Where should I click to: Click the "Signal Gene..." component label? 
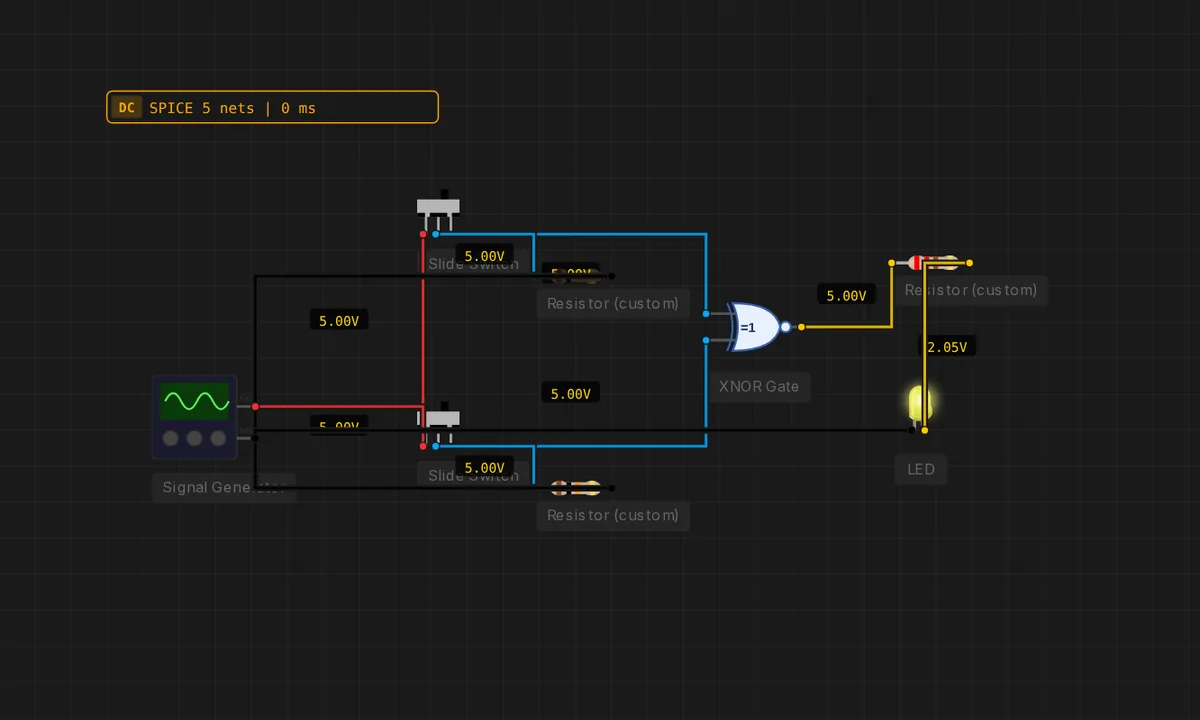224,487
